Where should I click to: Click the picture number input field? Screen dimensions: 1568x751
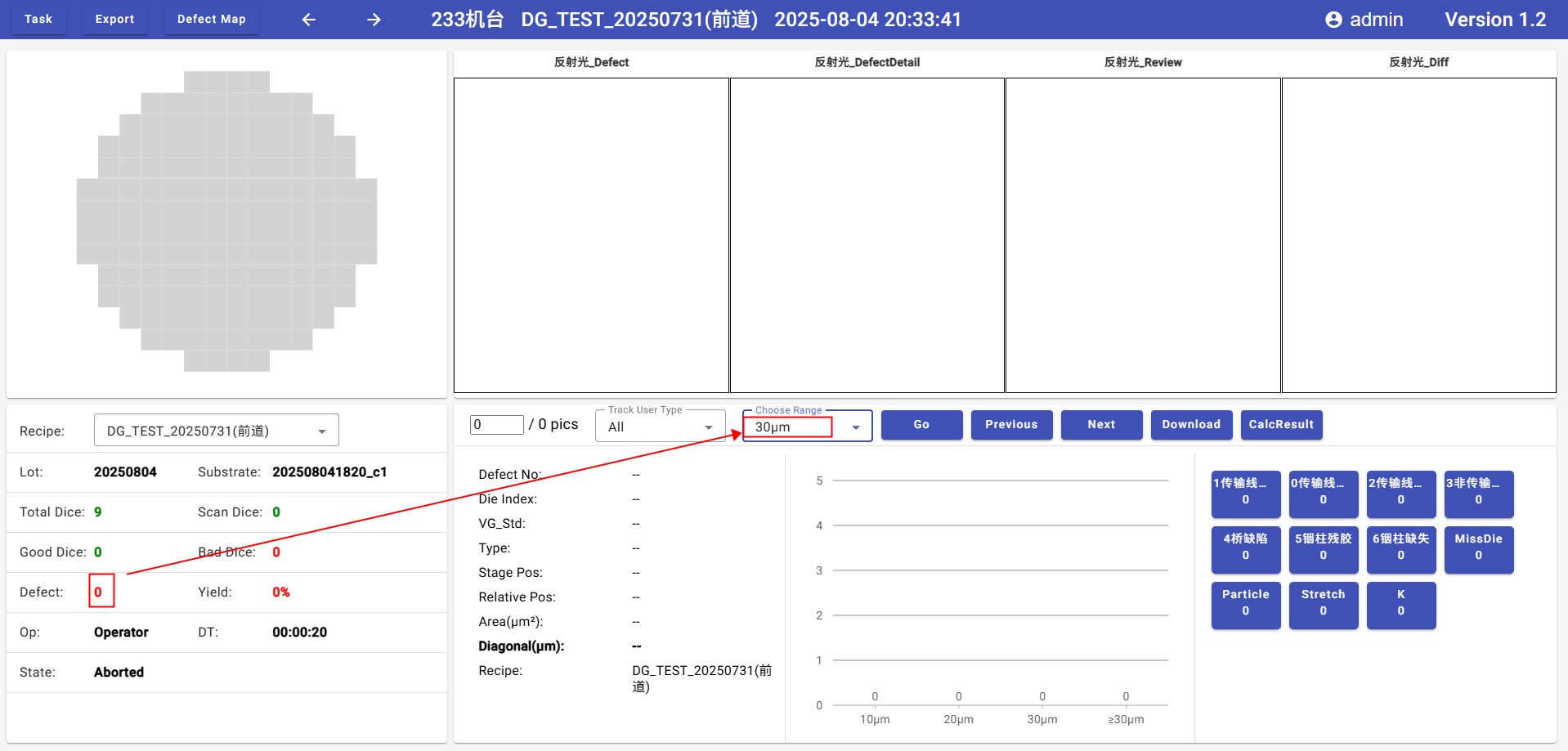pyautogui.click(x=496, y=424)
